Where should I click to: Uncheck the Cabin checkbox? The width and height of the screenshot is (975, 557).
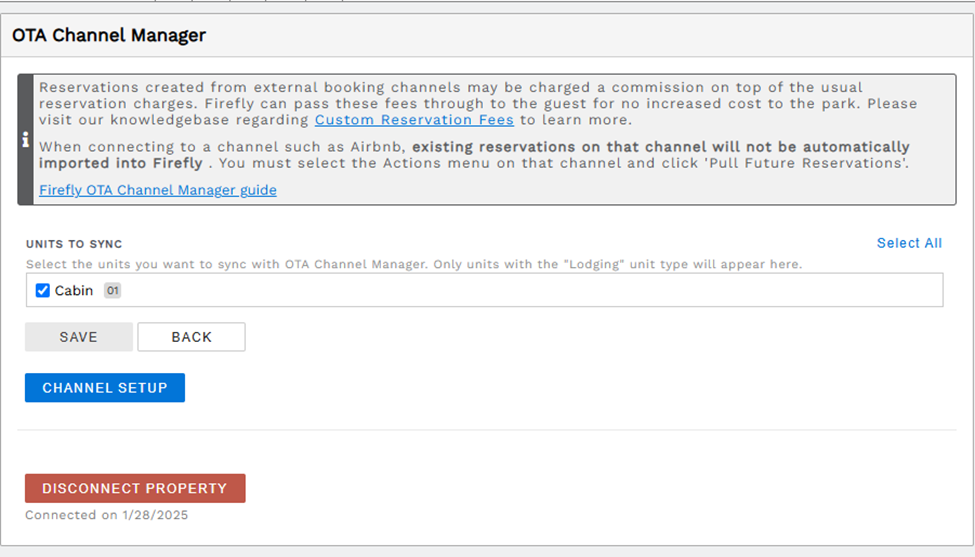point(42,290)
